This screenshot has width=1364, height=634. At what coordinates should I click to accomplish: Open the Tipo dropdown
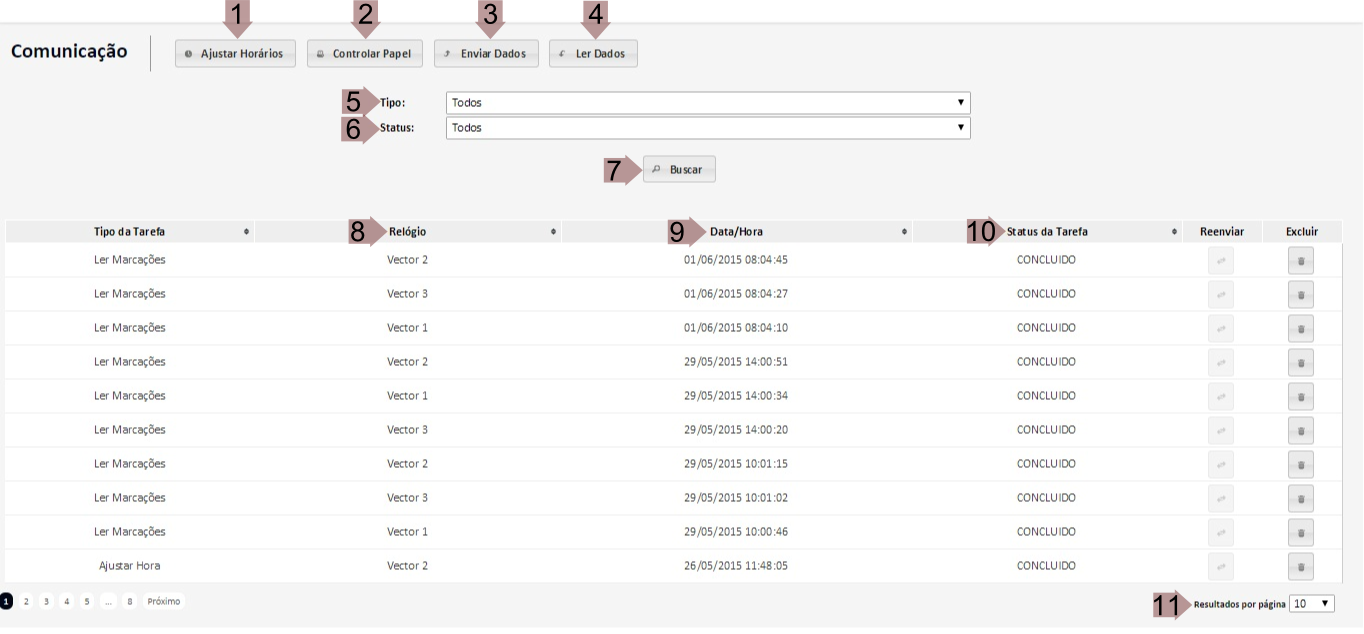coord(707,103)
